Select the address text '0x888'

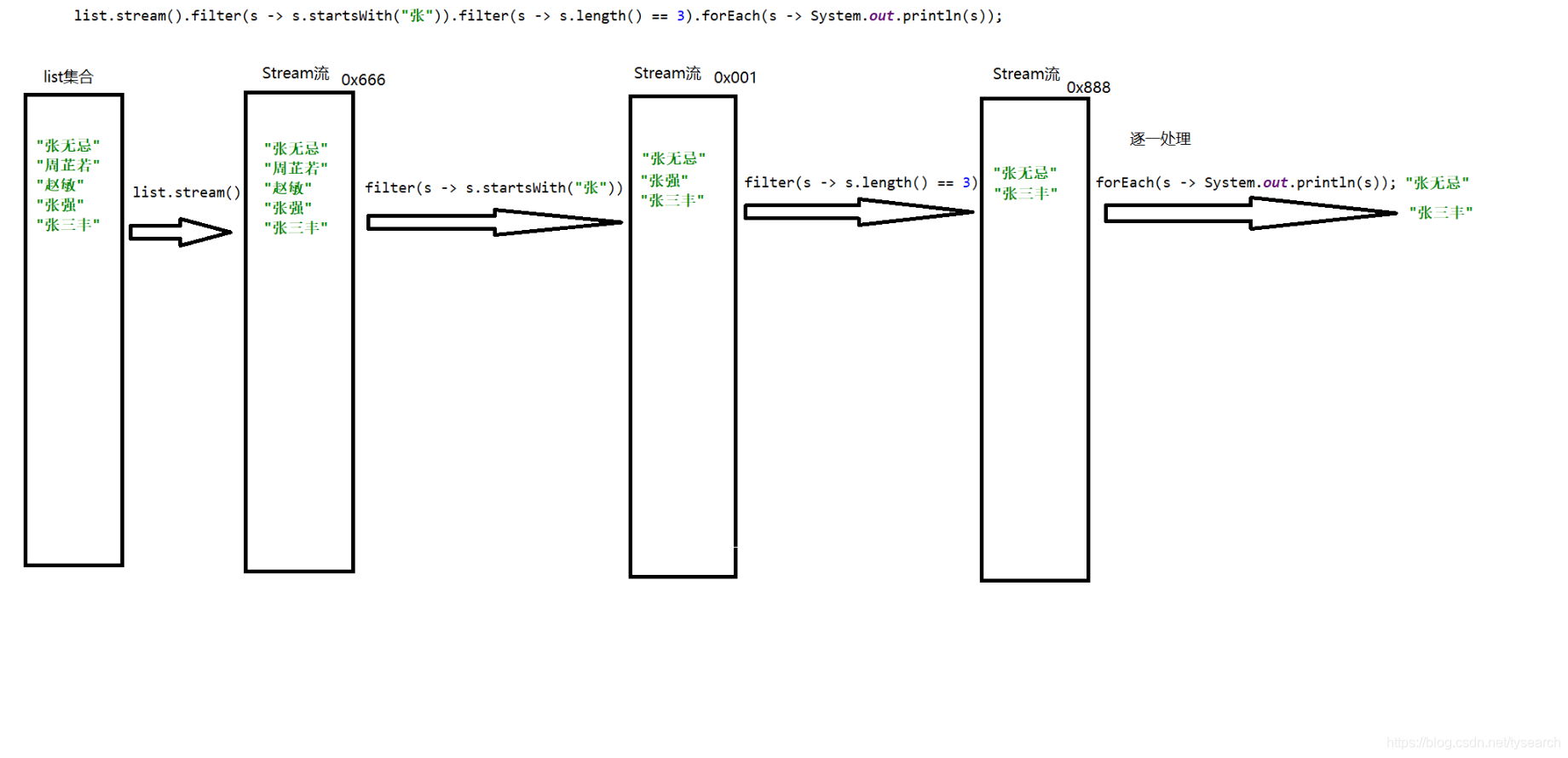pyautogui.click(x=1088, y=88)
